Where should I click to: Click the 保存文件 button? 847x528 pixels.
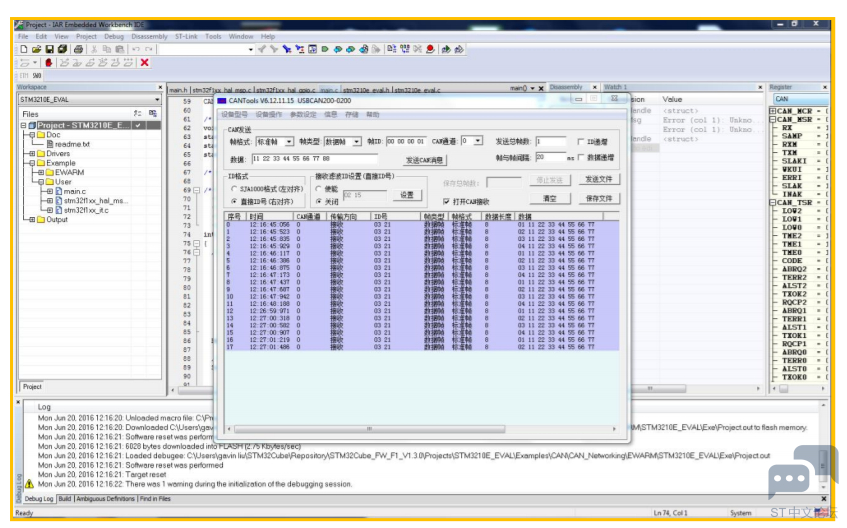(x=599, y=198)
